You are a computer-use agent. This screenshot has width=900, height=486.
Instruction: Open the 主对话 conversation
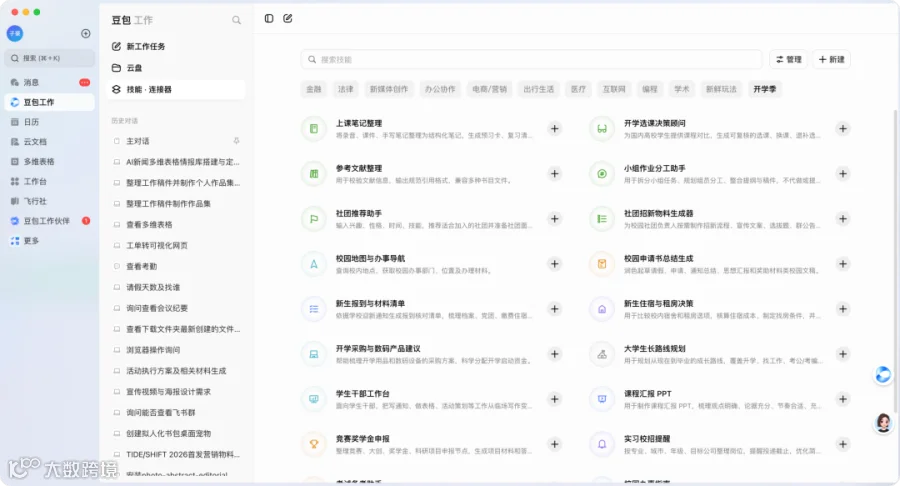tap(176, 141)
